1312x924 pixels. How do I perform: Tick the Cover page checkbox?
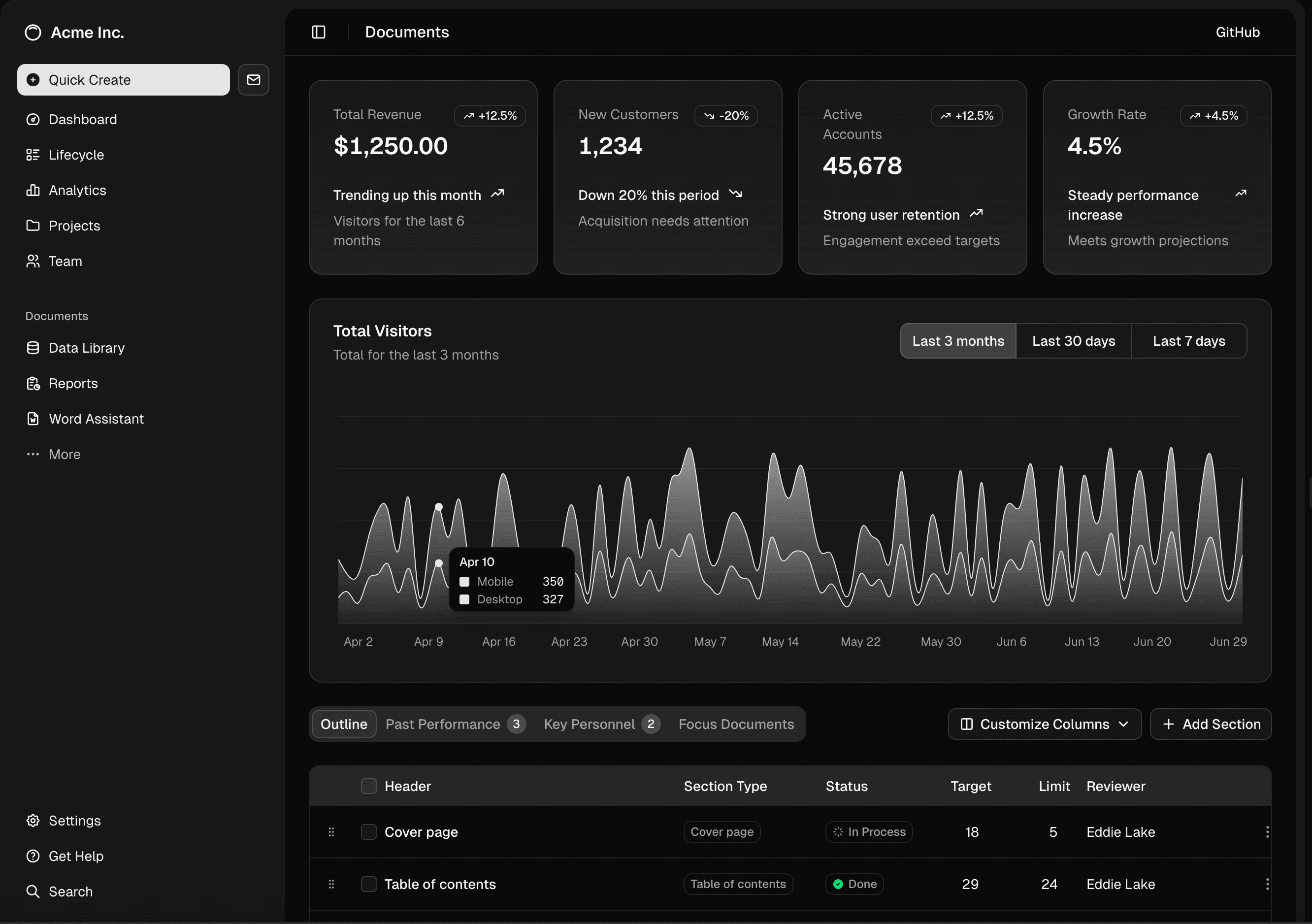[x=368, y=832]
